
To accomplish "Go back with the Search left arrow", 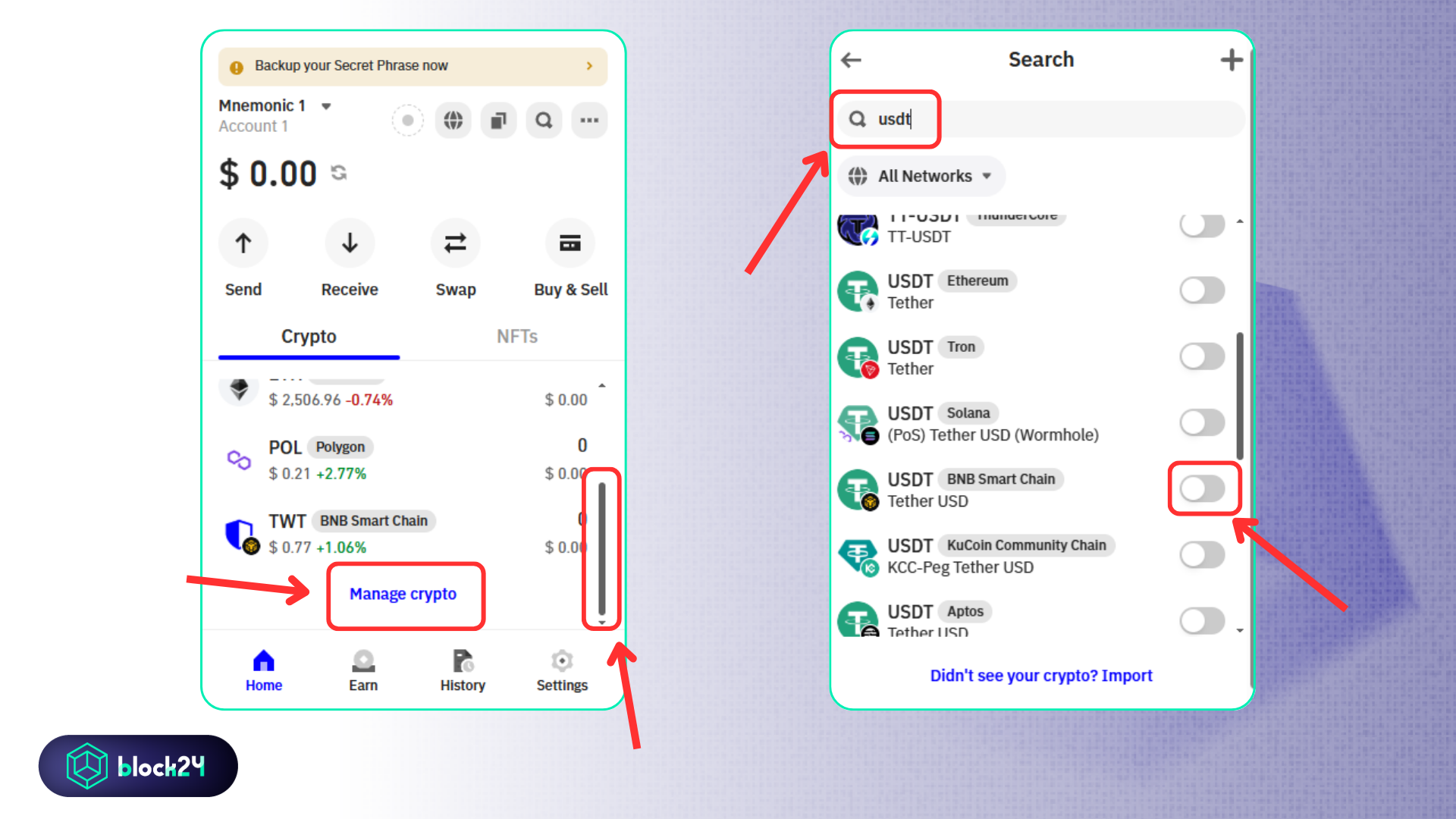I will [852, 60].
